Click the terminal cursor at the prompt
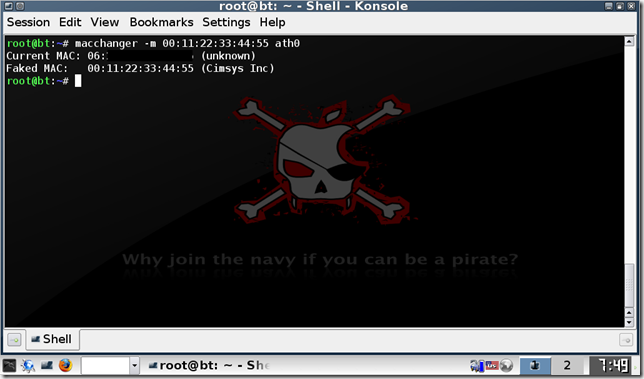This screenshot has width=644, height=379. pos(78,81)
